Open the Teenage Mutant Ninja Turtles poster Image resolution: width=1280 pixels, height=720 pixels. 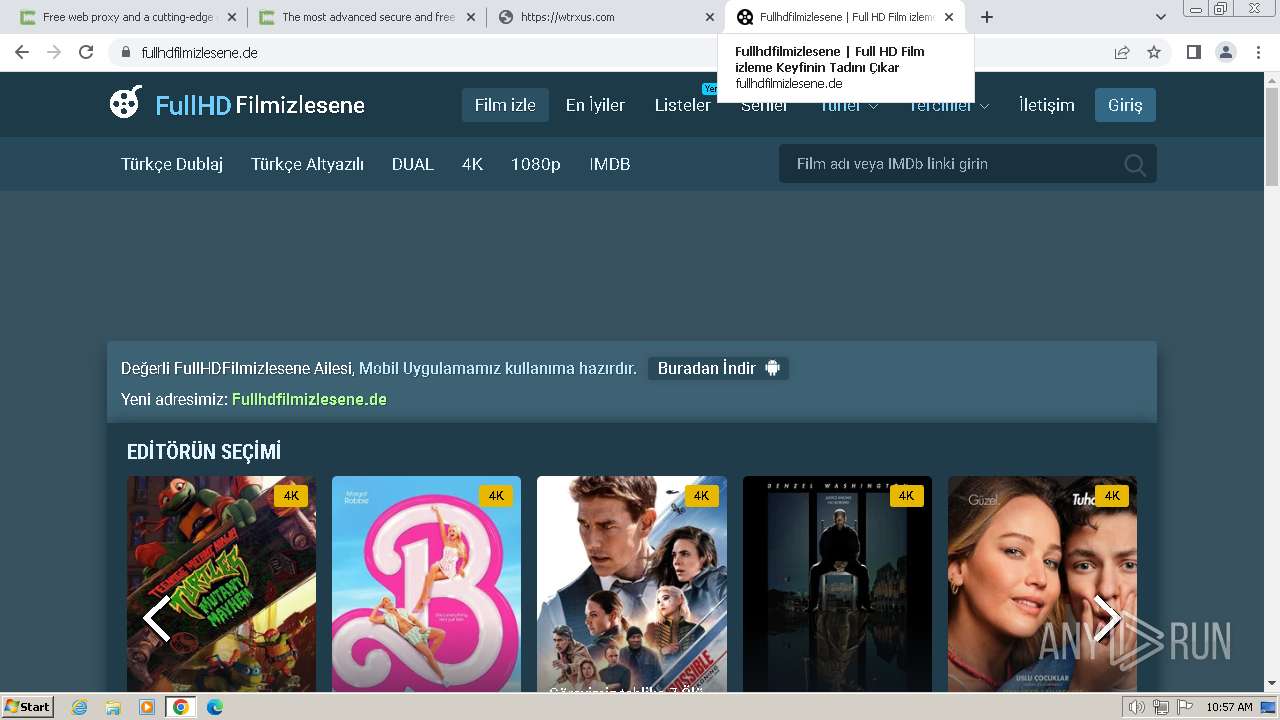point(221,584)
